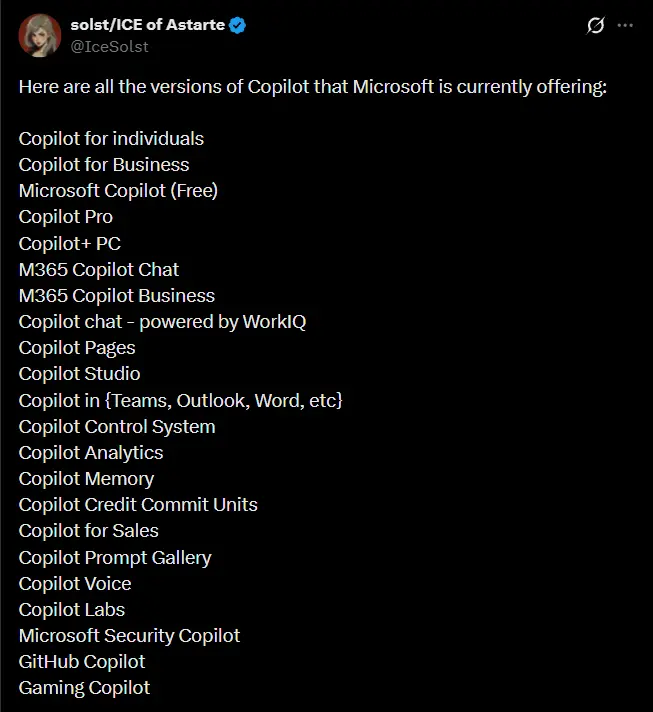Open the solst/ICE of Astarte display name
Viewport: 653px width, 712px height.
click(x=144, y=25)
